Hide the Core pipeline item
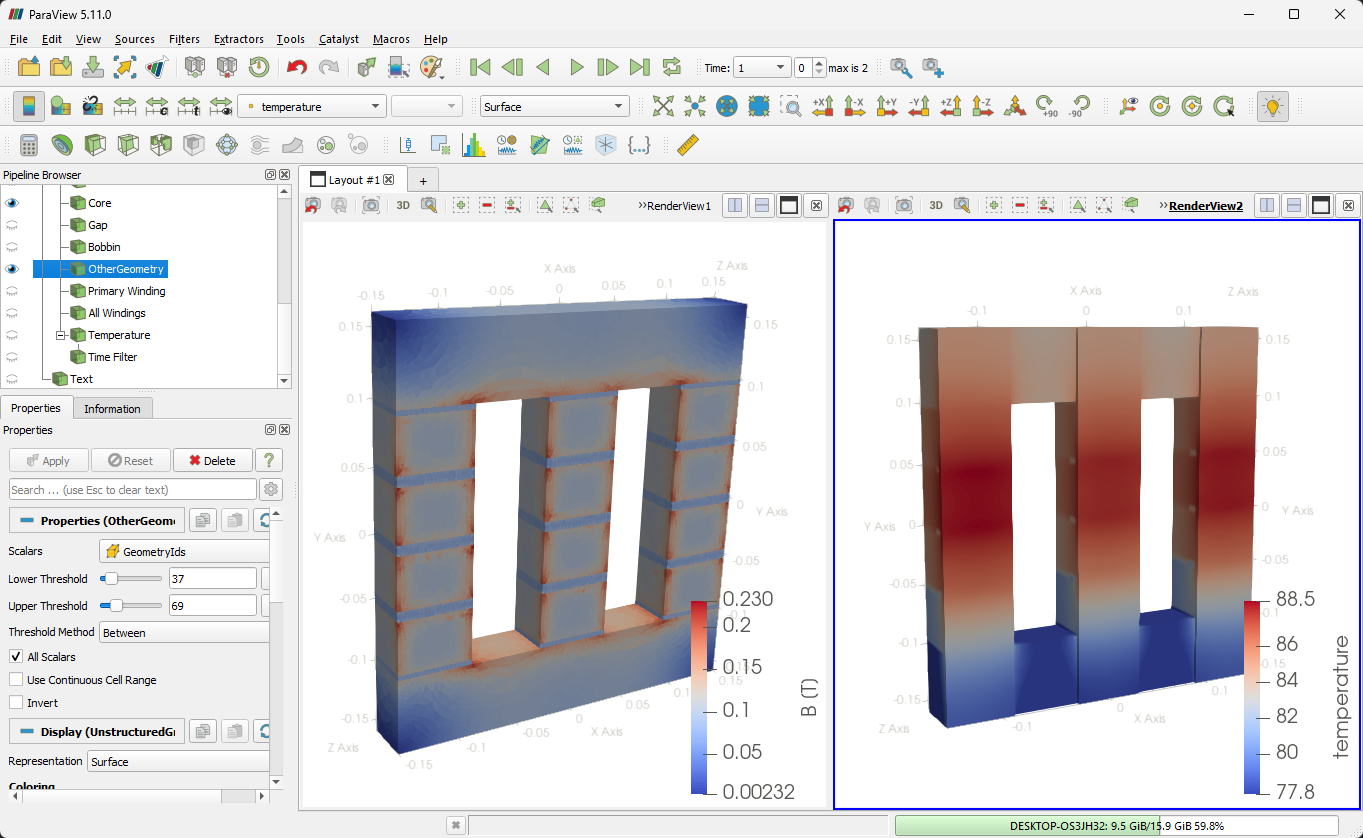 tap(13, 203)
